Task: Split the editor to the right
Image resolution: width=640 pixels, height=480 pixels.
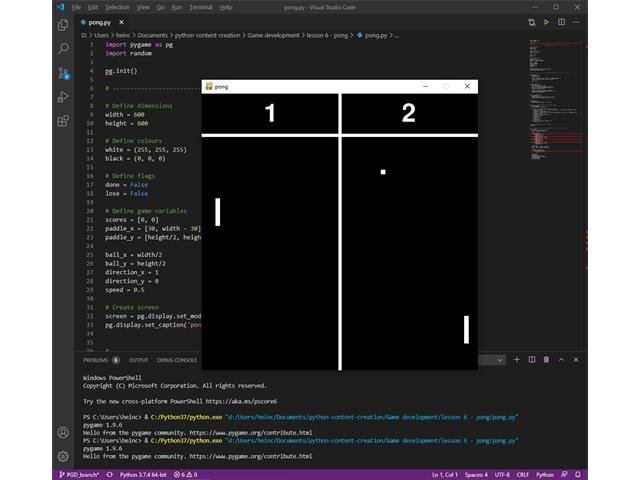Action: click(560, 21)
